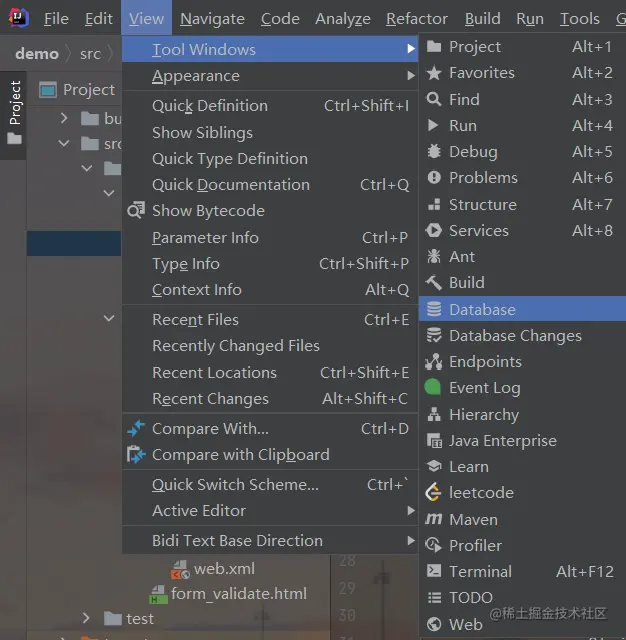
Task: Select Recent Files menu item
Action: [x=270, y=320]
